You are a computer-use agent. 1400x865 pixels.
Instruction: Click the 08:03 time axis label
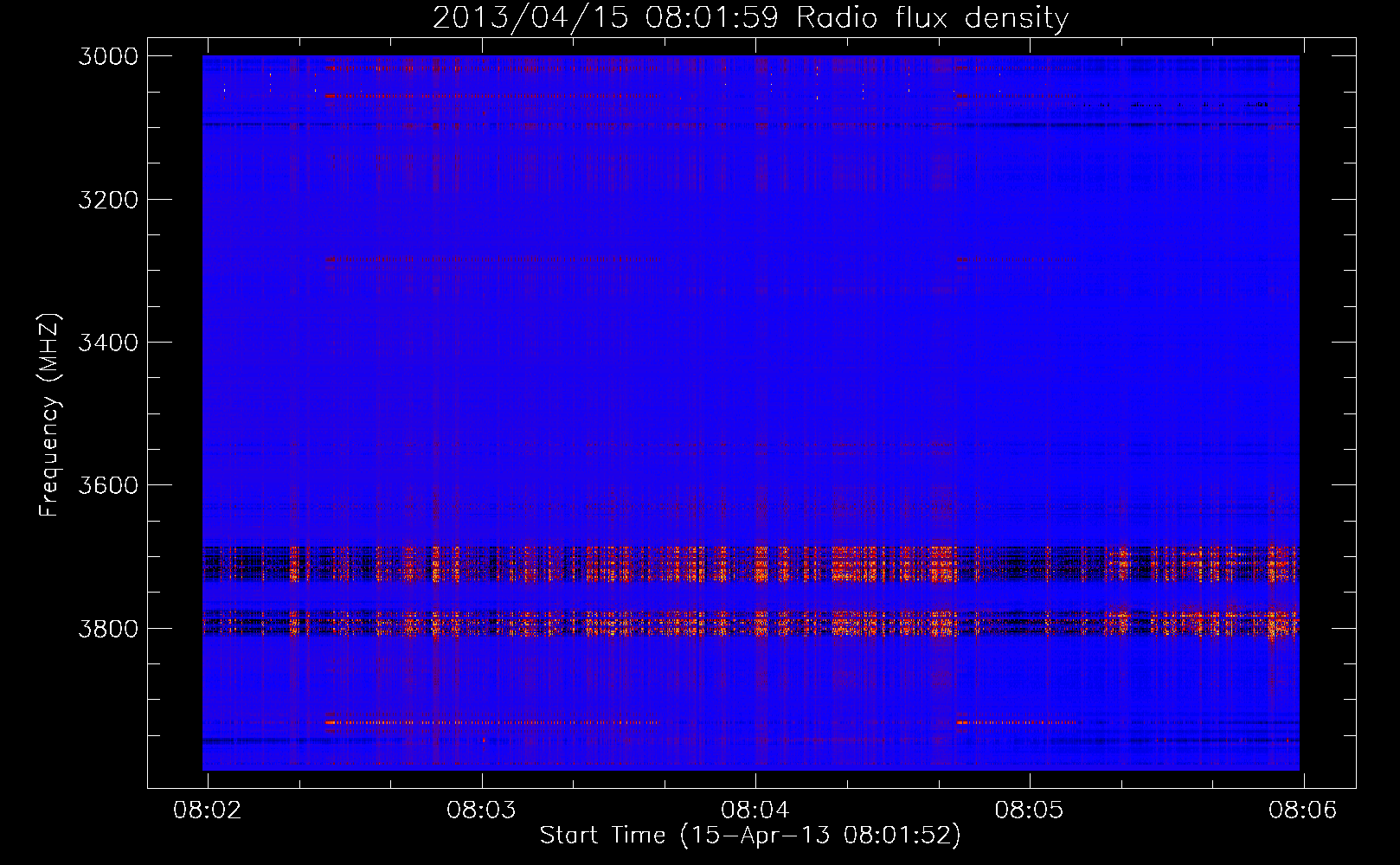[481, 811]
